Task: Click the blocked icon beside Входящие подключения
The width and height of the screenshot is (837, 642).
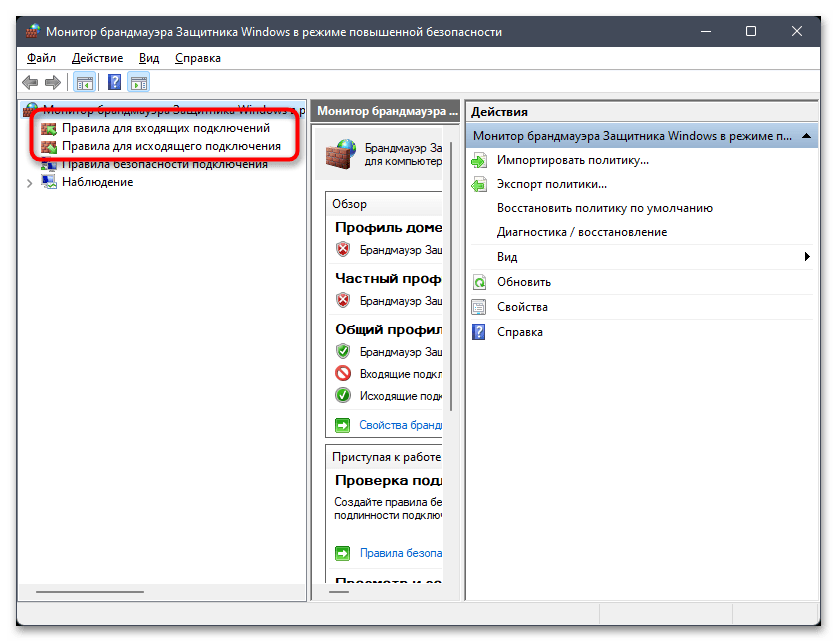Action: [343, 373]
